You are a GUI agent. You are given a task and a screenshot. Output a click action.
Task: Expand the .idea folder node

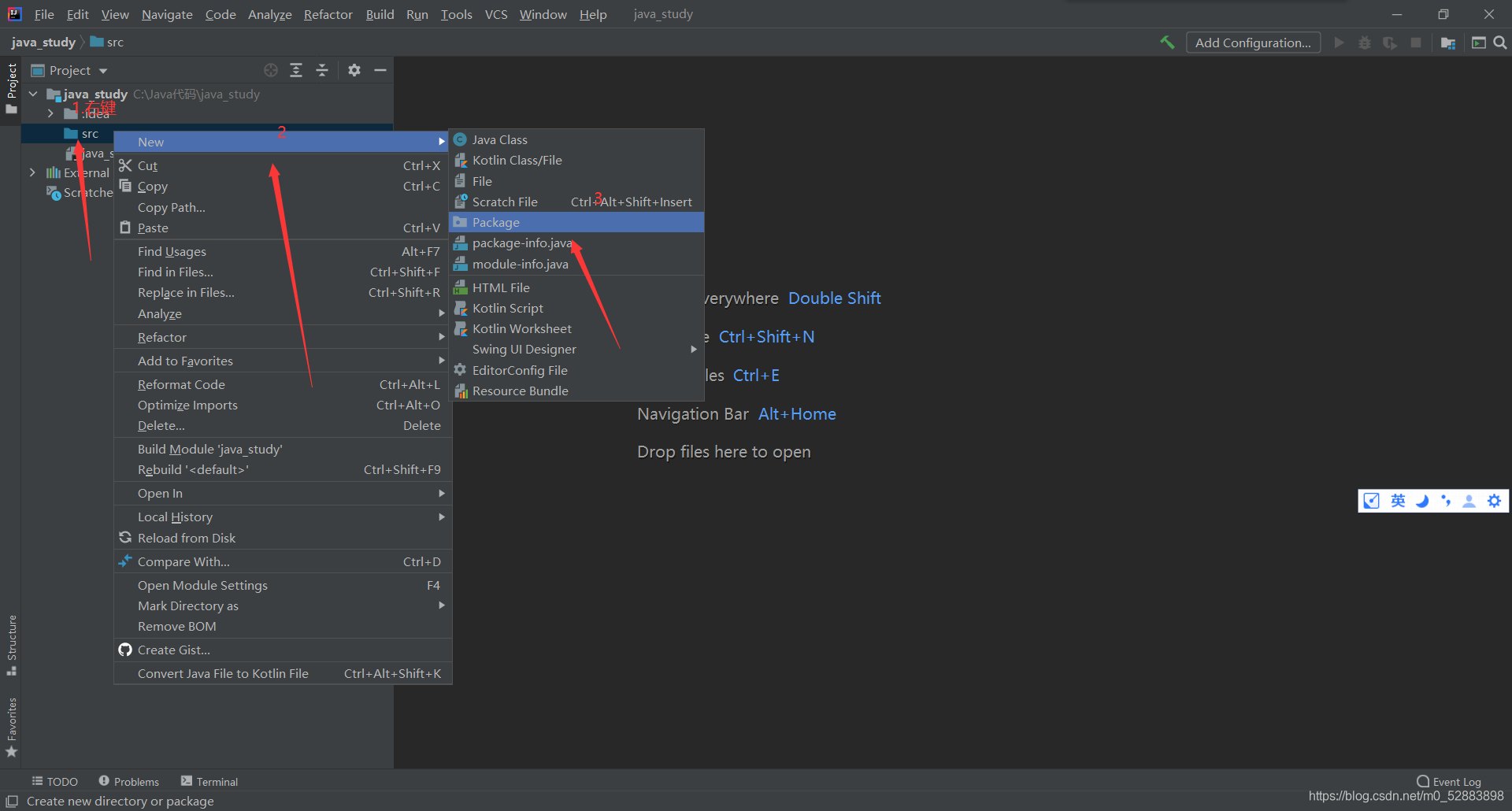point(50,113)
